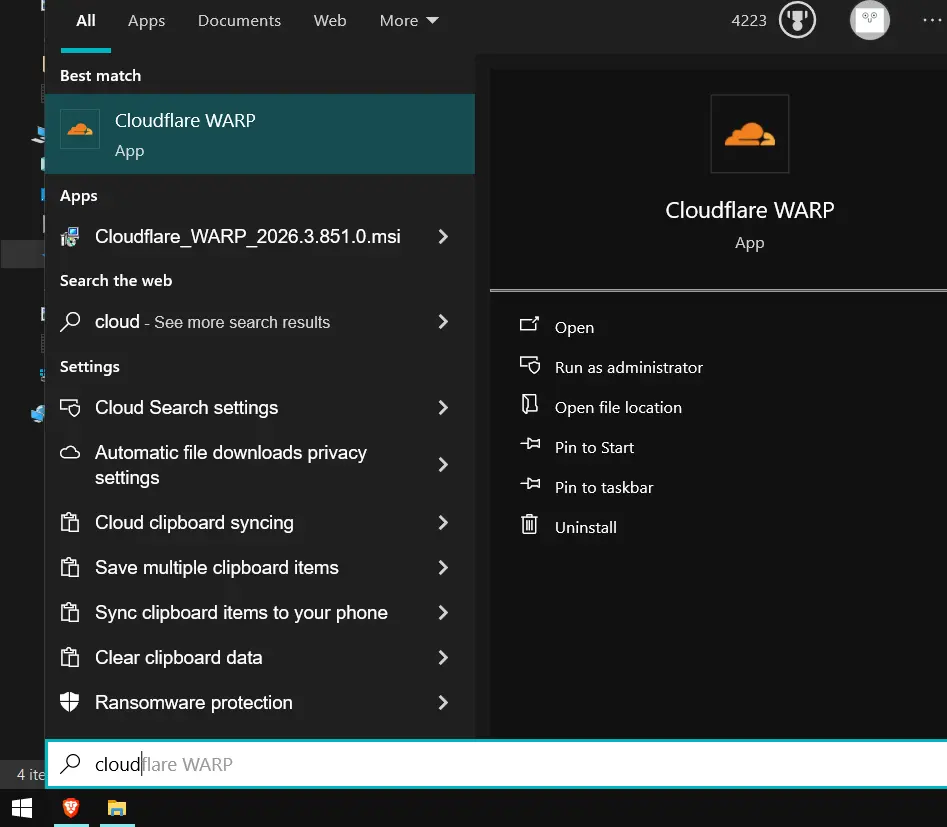Run Cloudflare WARP as administrator
The width and height of the screenshot is (947, 827).
click(x=629, y=367)
